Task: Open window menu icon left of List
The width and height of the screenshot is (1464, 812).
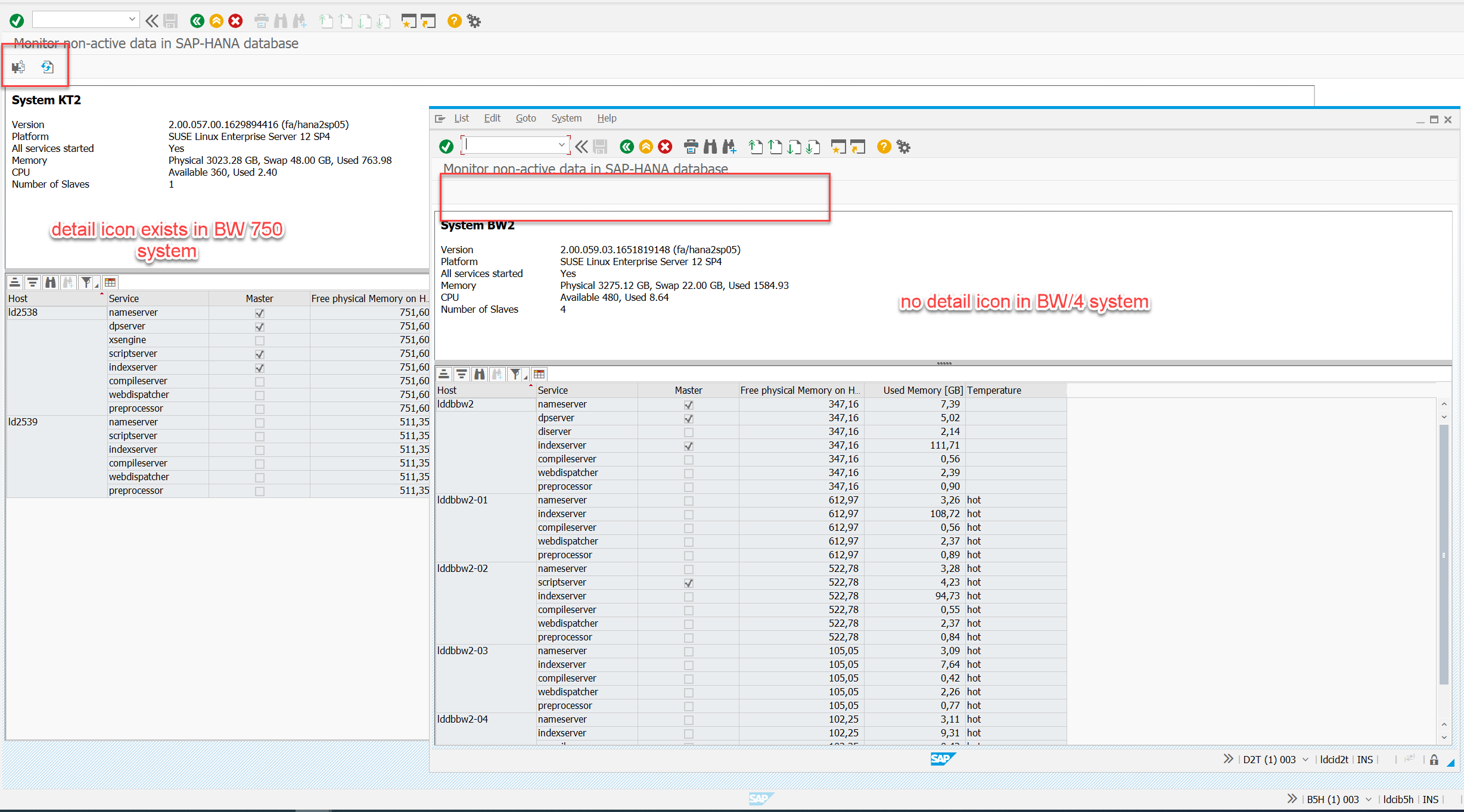Action: 440,119
